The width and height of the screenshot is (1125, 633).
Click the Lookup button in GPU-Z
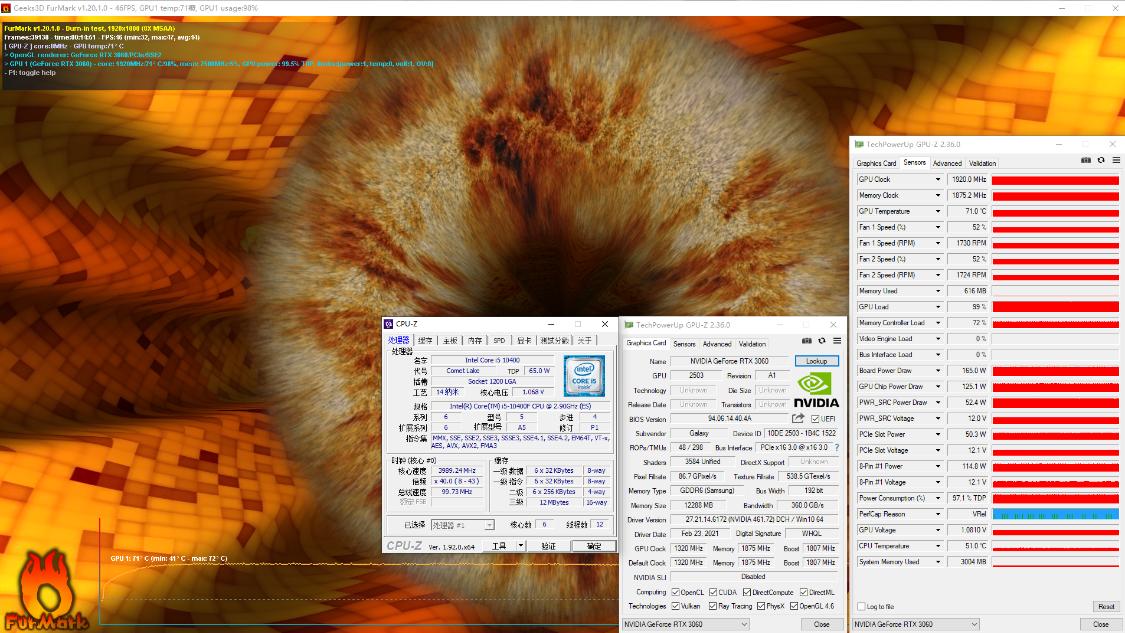(x=817, y=360)
